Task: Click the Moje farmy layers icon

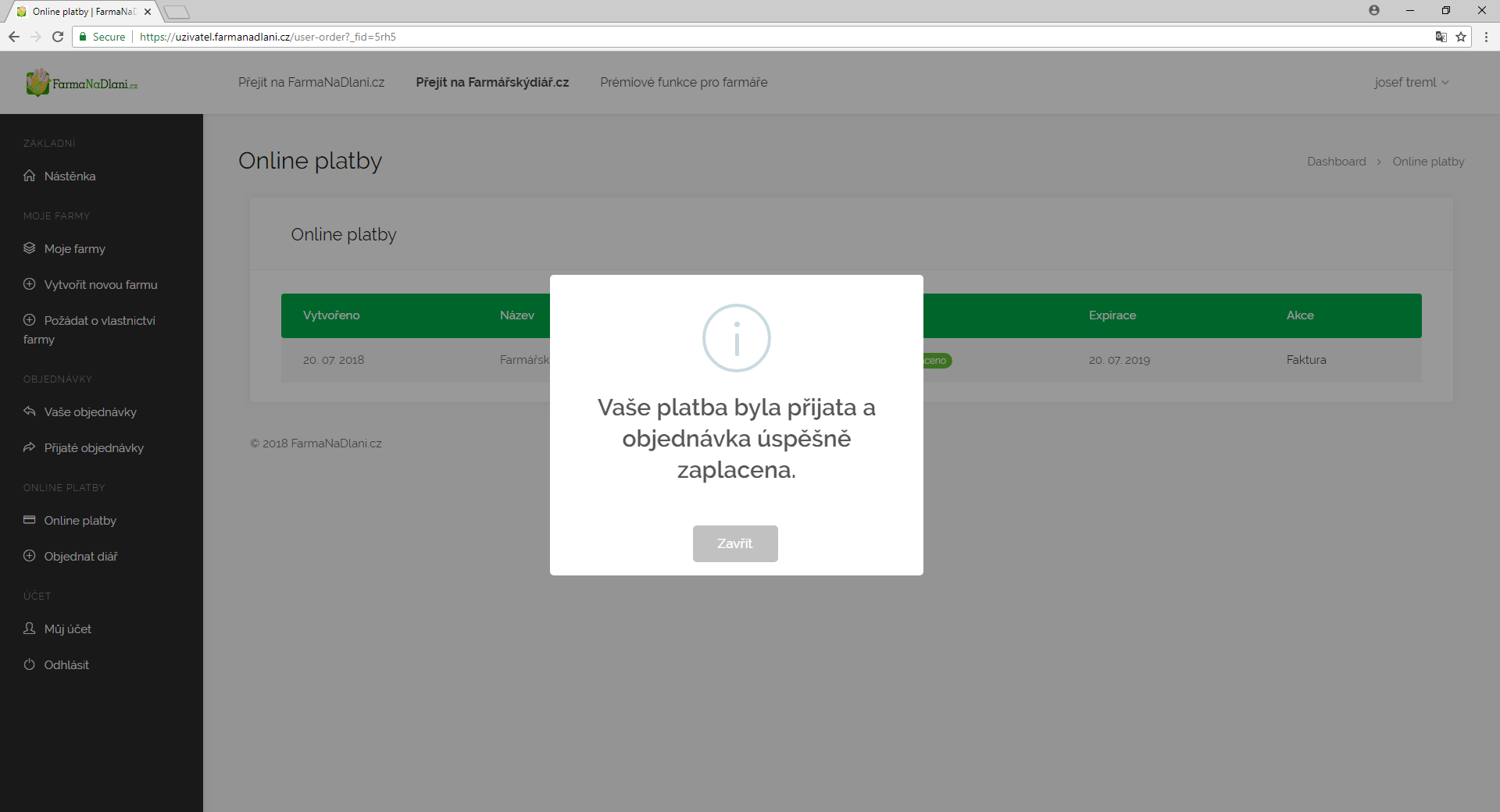Action: point(30,248)
